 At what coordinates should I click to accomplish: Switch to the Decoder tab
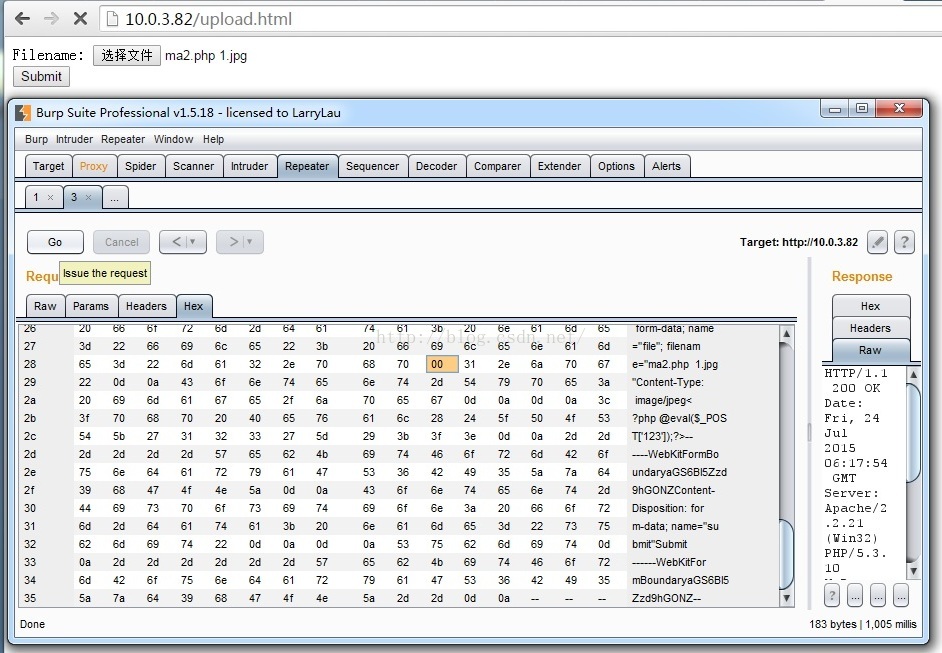[x=437, y=166]
